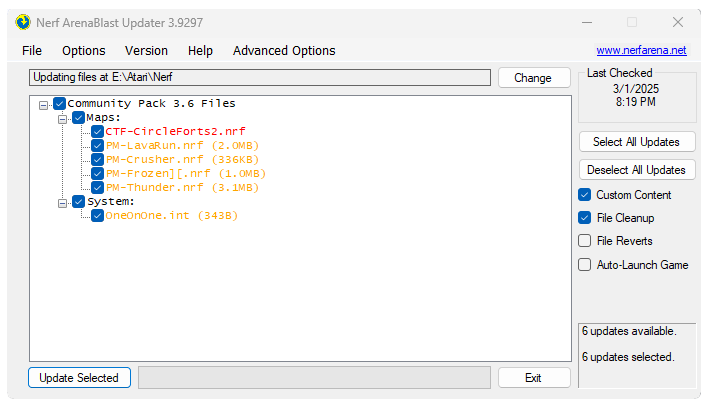Enable Auto-Launch Game checkbox
712x407 pixels.
pyautogui.click(x=585, y=265)
